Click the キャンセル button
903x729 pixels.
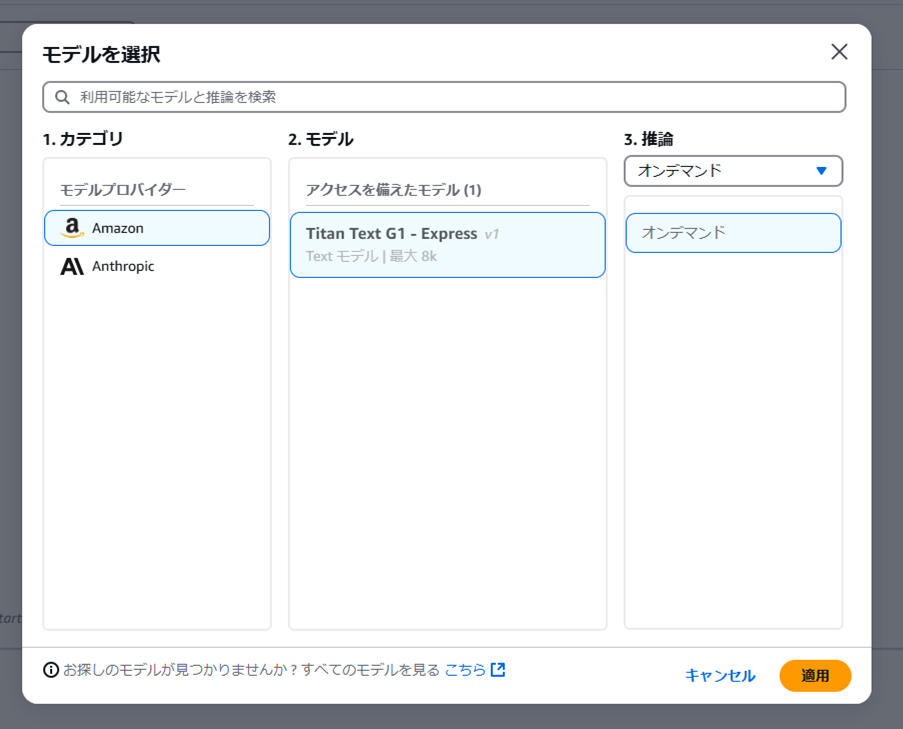click(720, 675)
